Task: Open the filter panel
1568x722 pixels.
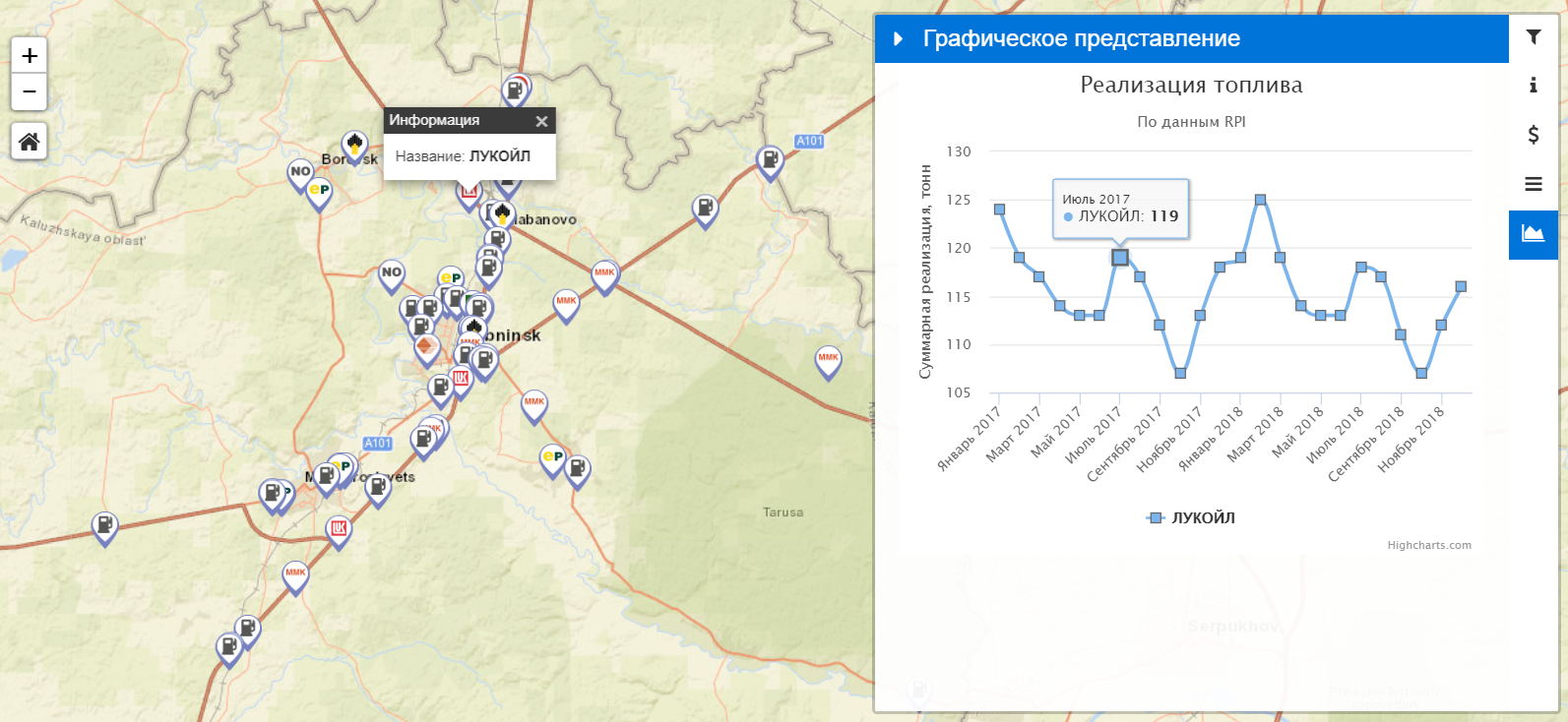Action: tap(1534, 37)
